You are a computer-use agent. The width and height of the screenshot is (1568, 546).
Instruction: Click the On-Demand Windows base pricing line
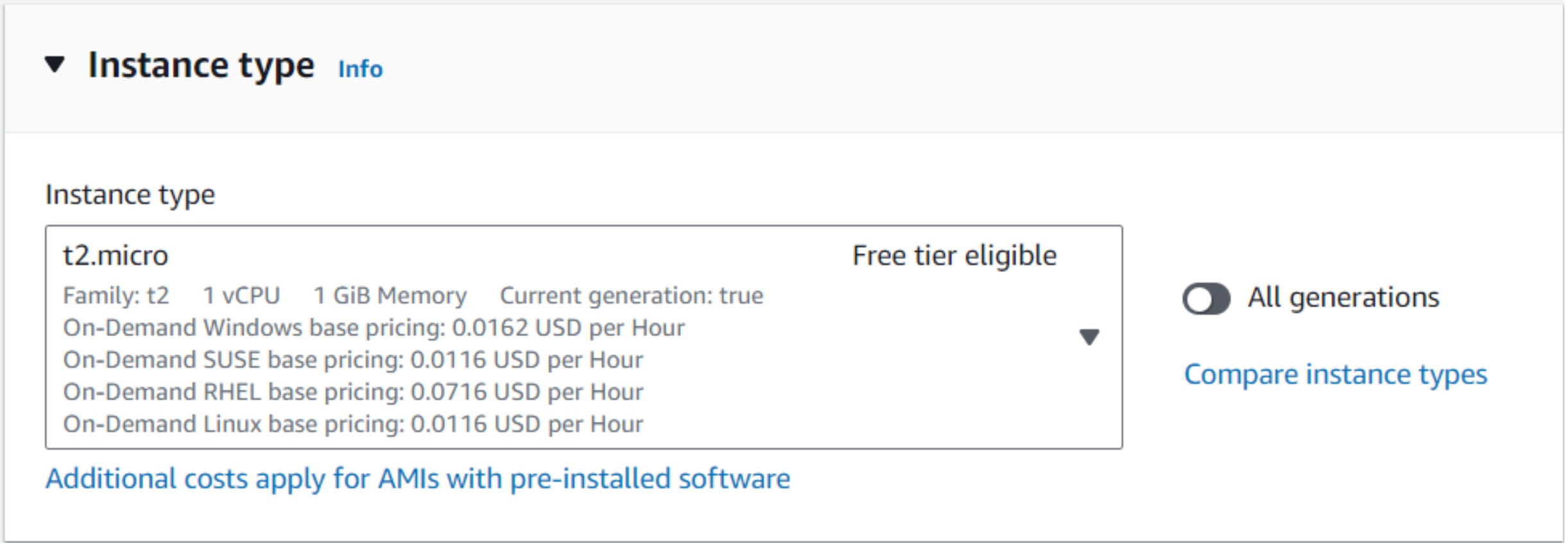coord(374,328)
